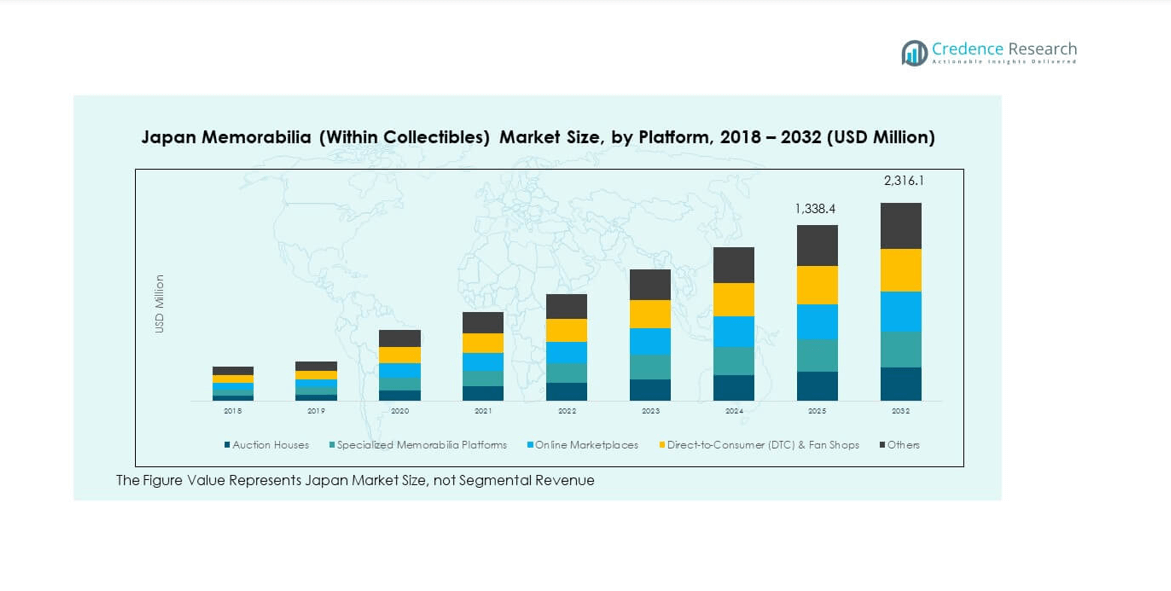Viewport: 1171px width, 591px height.
Task: Click the 2022 x-axis year label
Action: click(566, 411)
